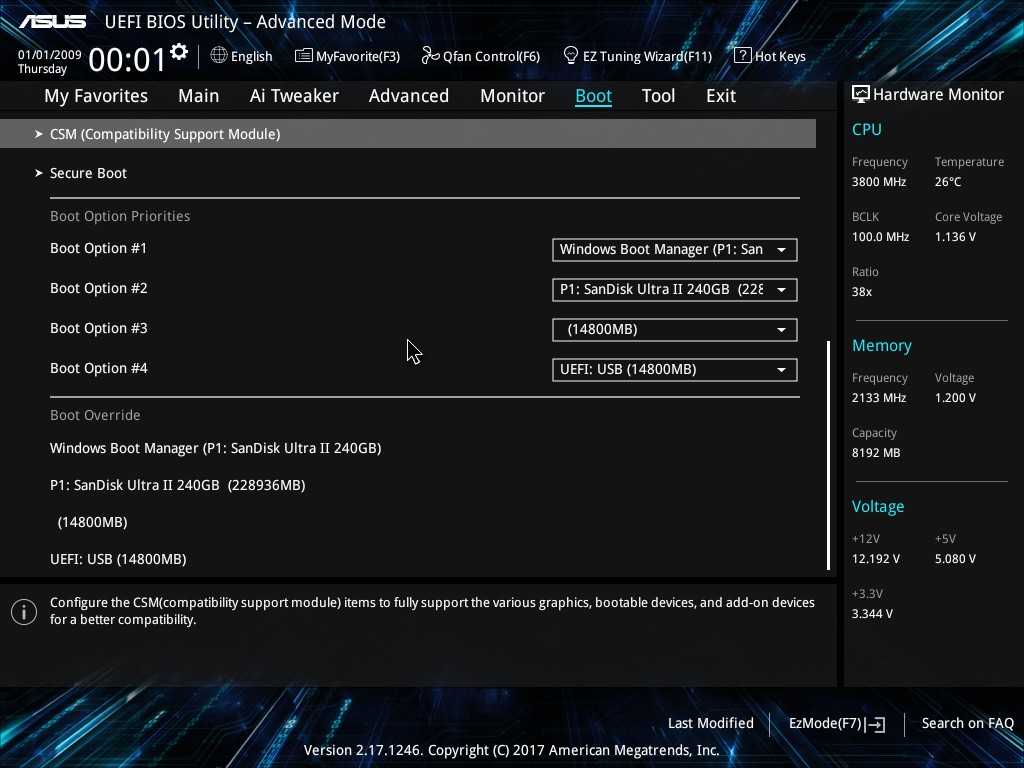This screenshot has width=1024, height=768.
Task: Switch to EzMode(F7)
Action: 837,724
